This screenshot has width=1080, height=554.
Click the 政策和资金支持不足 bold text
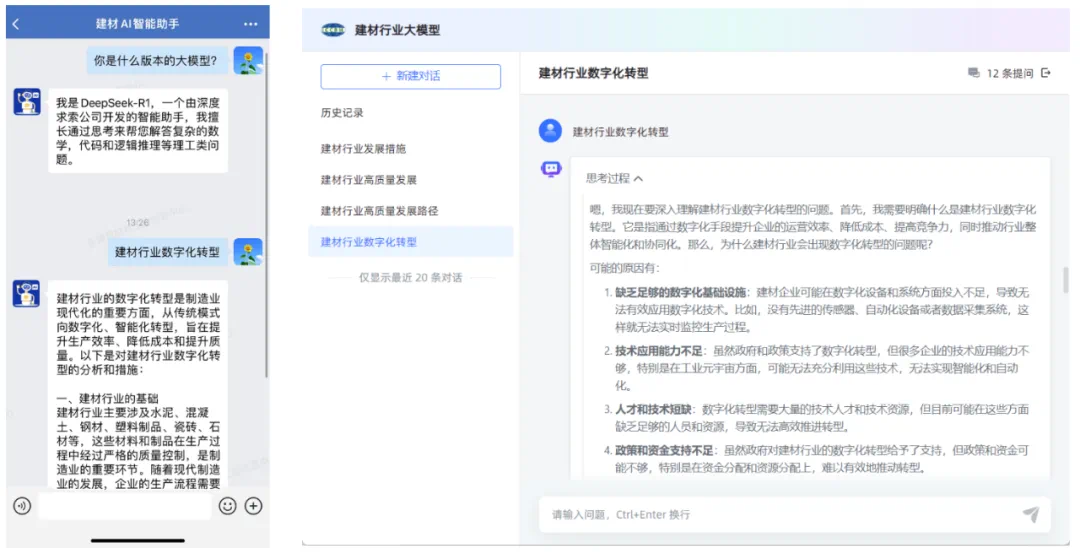pyautogui.click(x=664, y=451)
